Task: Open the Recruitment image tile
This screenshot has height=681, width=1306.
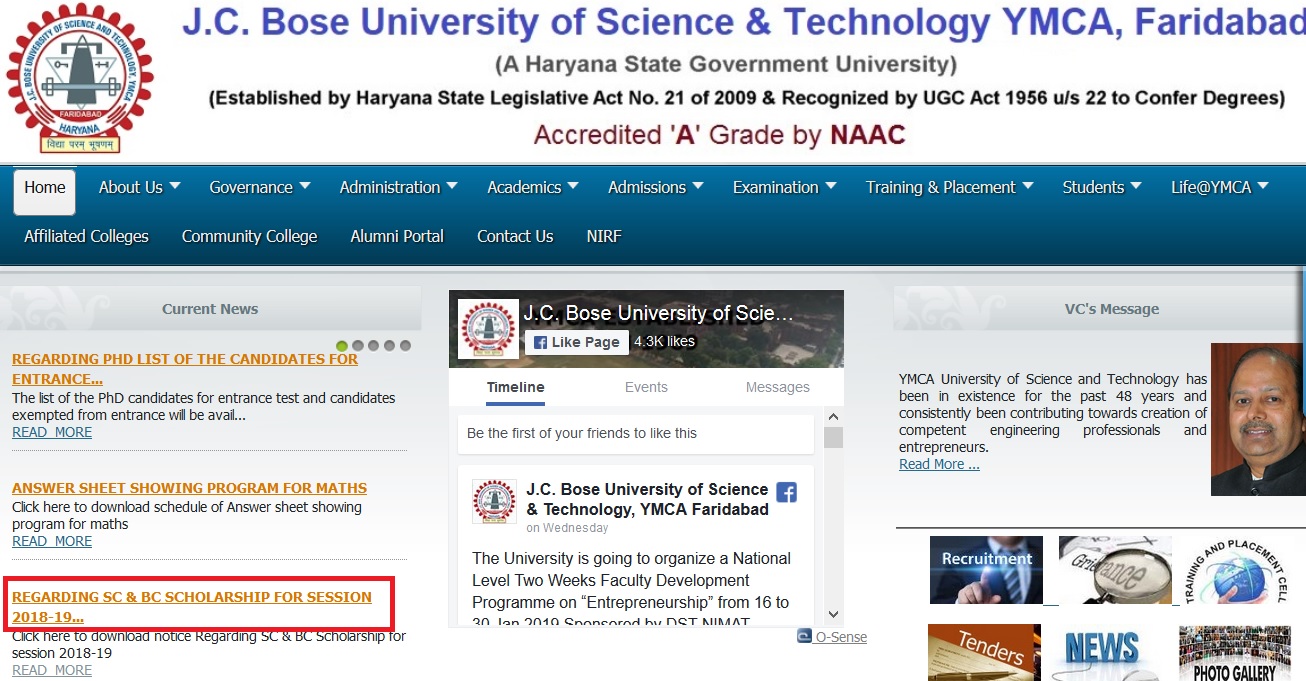Action: pyautogui.click(x=986, y=570)
